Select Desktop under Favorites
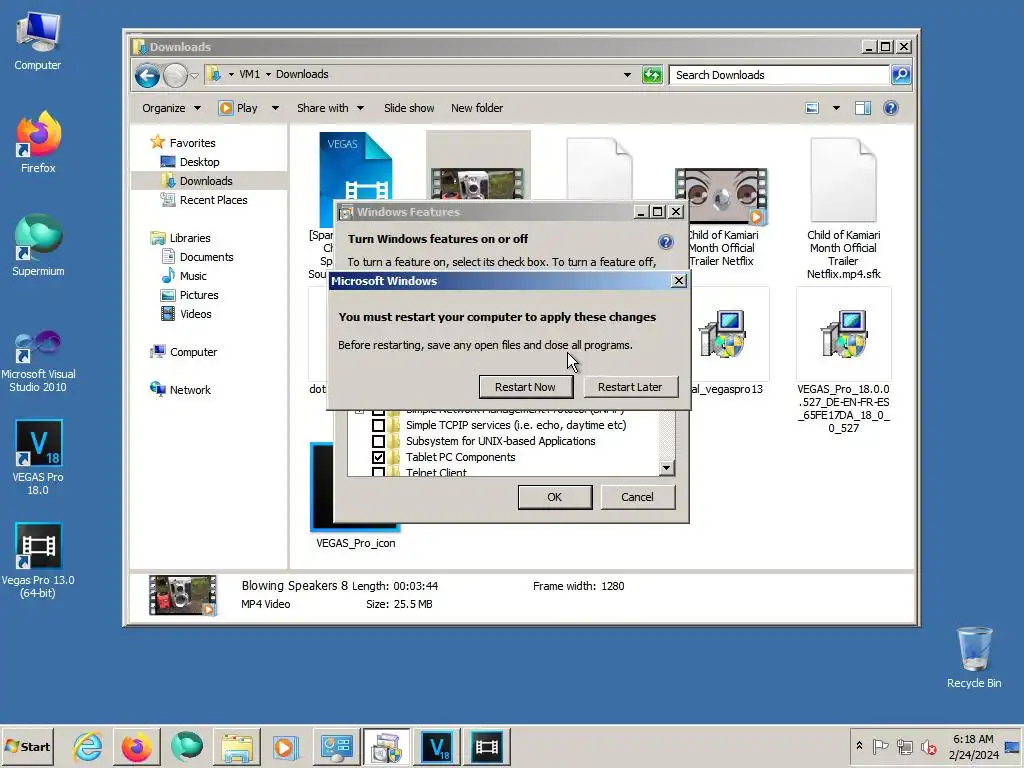This screenshot has height=768, width=1024. tap(199, 162)
